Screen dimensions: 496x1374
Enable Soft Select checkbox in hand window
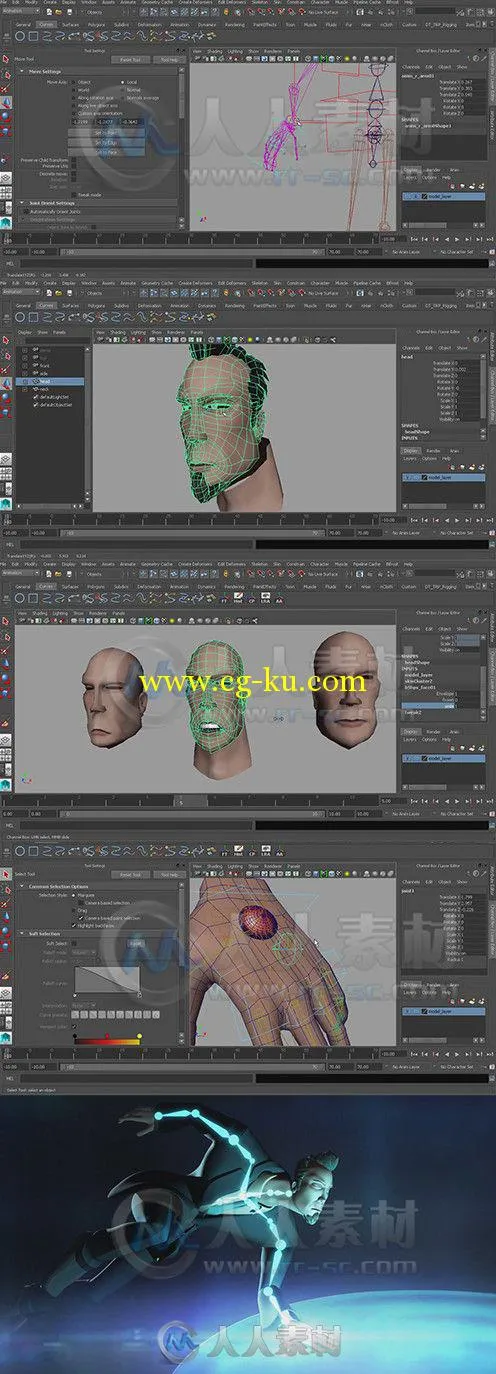(74, 944)
